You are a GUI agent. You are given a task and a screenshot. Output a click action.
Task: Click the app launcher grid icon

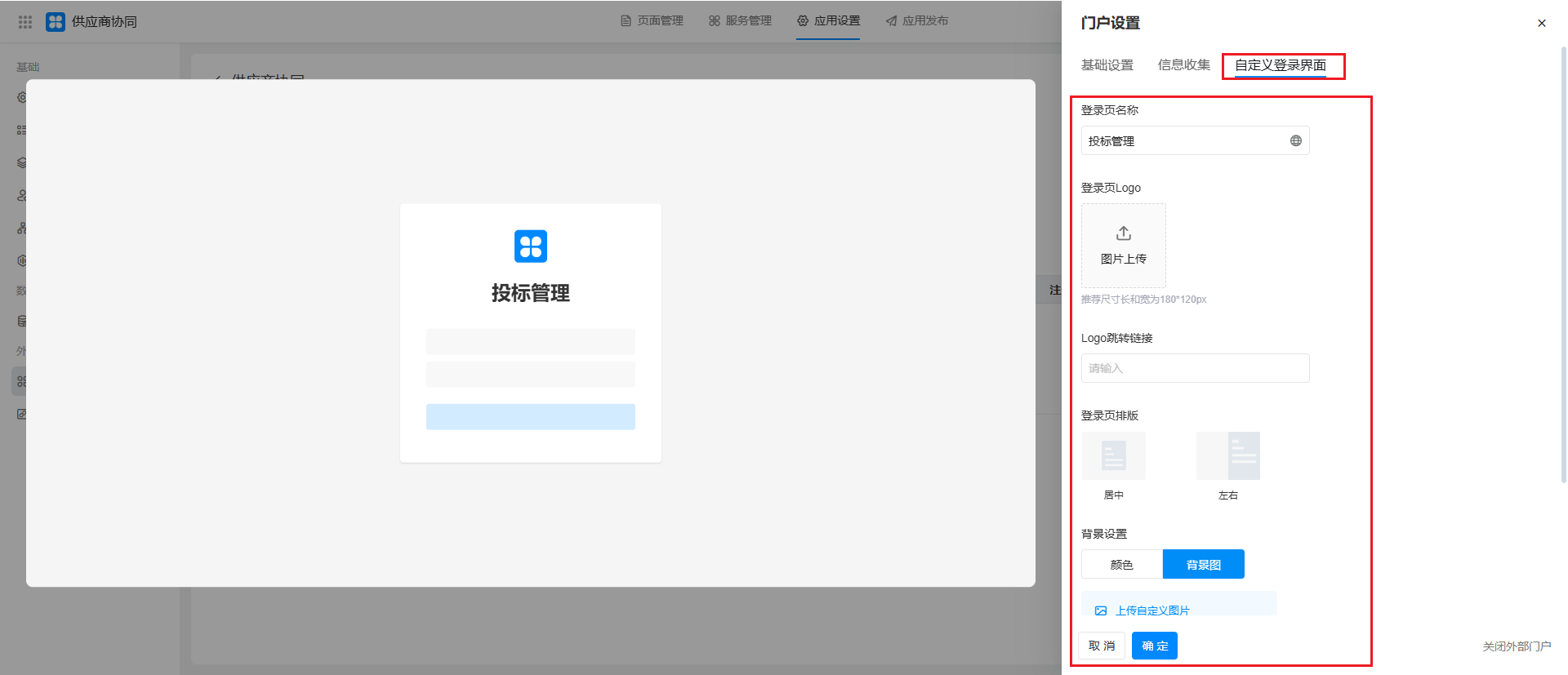pyautogui.click(x=25, y=22)
